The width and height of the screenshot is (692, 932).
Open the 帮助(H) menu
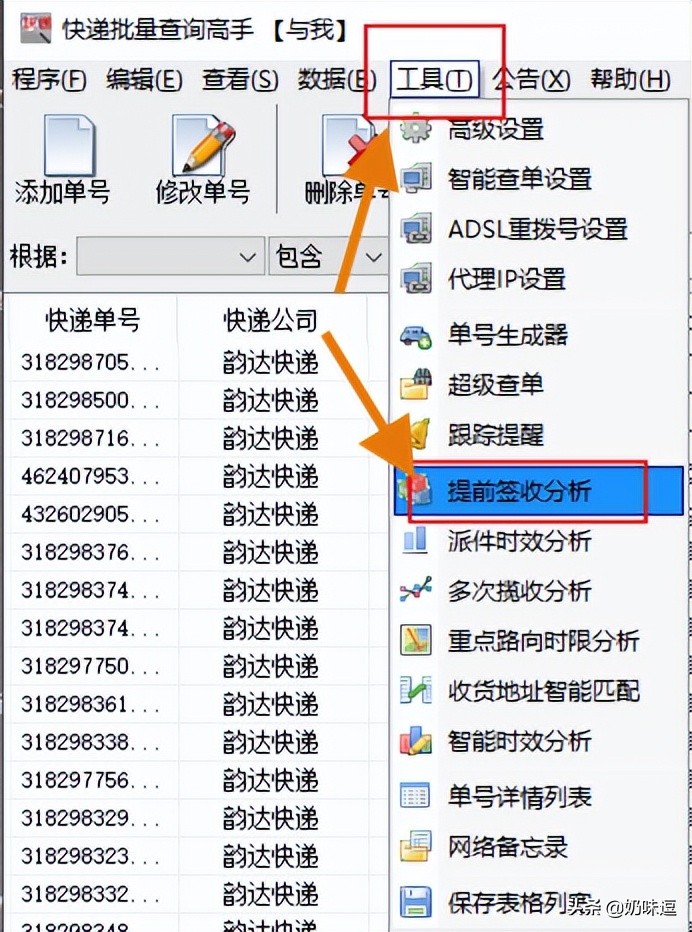click(x=630, y=80)
